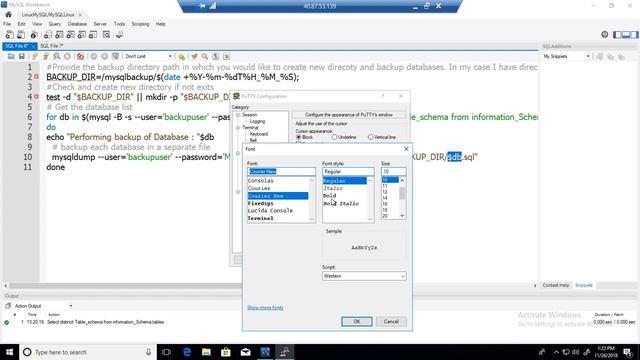
Task: Toggle the continue-on-error icon
Action: (x=80, y=56)
